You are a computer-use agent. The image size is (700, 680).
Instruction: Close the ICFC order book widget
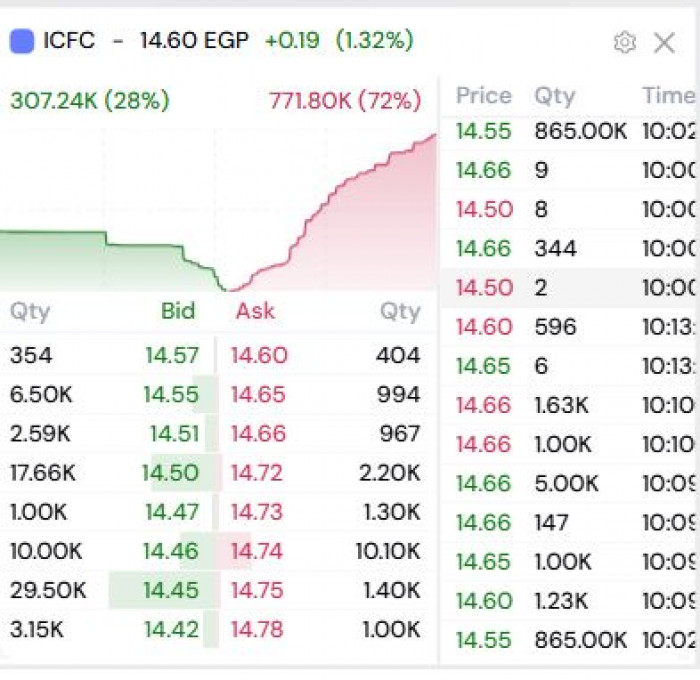[664, 42]
